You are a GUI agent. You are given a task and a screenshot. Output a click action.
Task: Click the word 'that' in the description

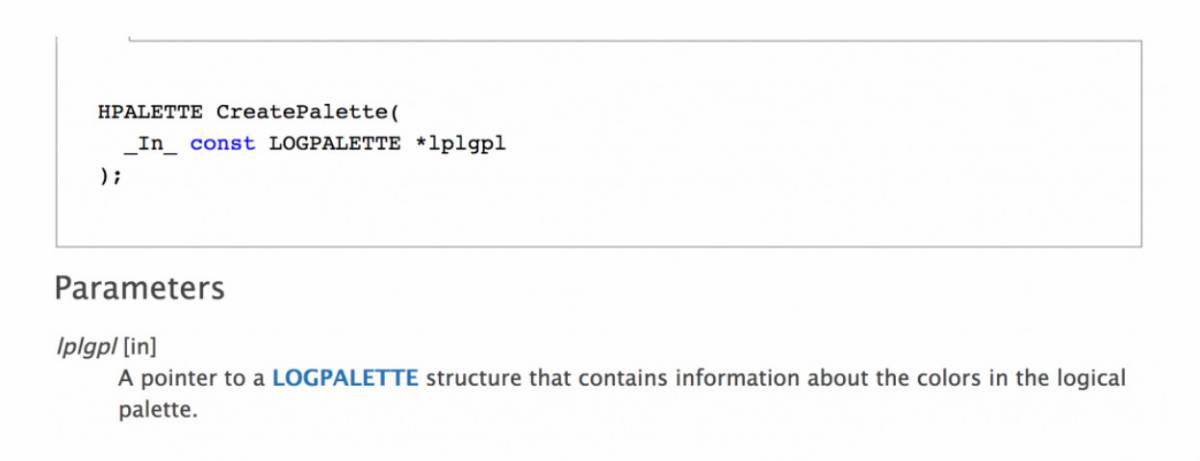pos(546,379)
